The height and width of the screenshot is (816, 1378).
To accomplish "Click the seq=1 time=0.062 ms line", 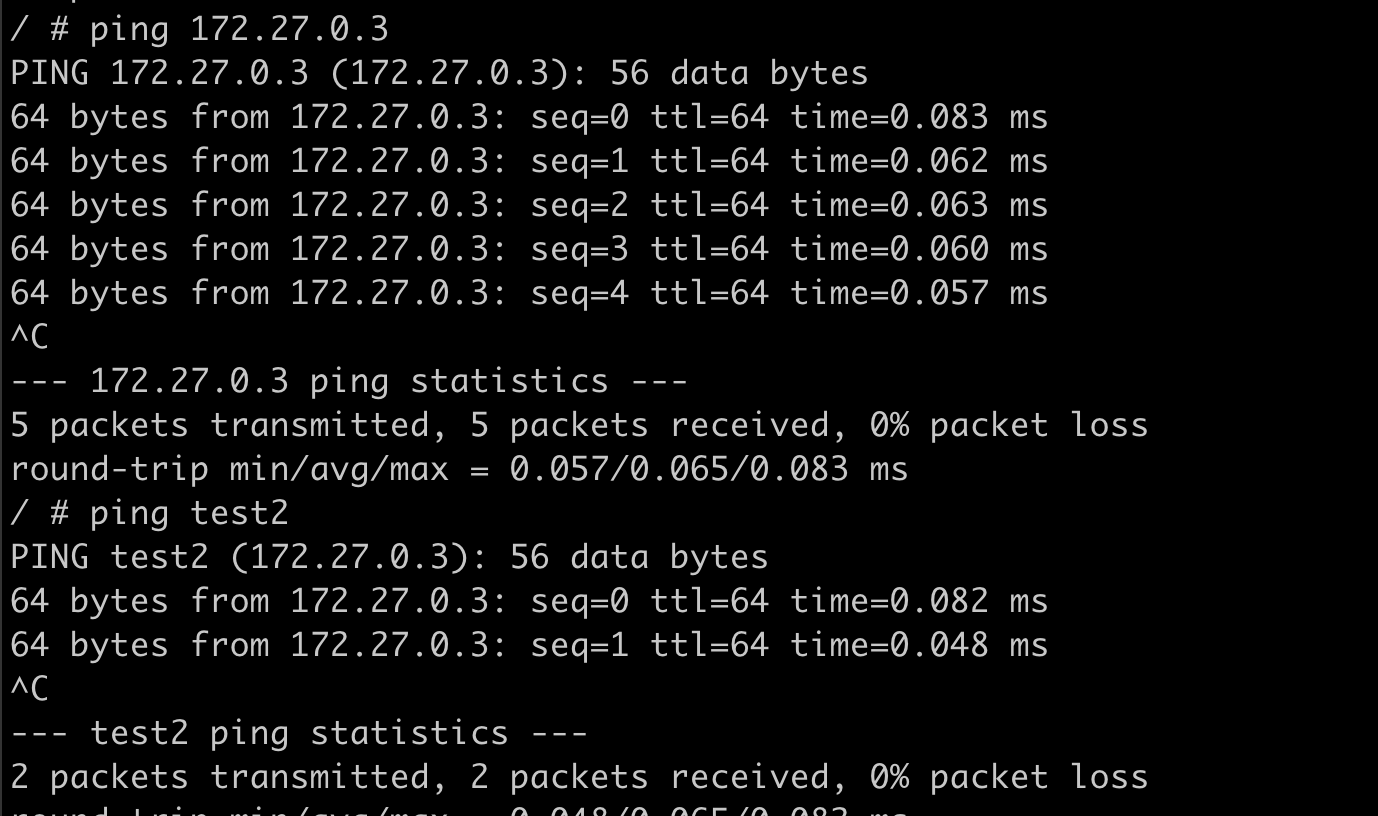I will coord(529,161).
